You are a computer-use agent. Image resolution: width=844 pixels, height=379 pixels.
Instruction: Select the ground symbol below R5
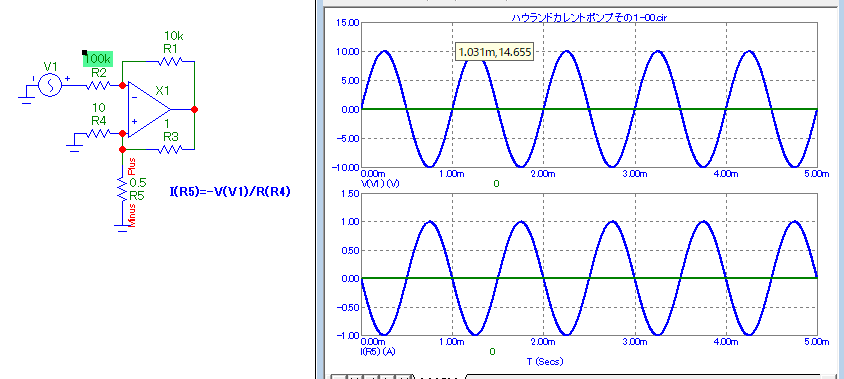(x=123, y=226)
